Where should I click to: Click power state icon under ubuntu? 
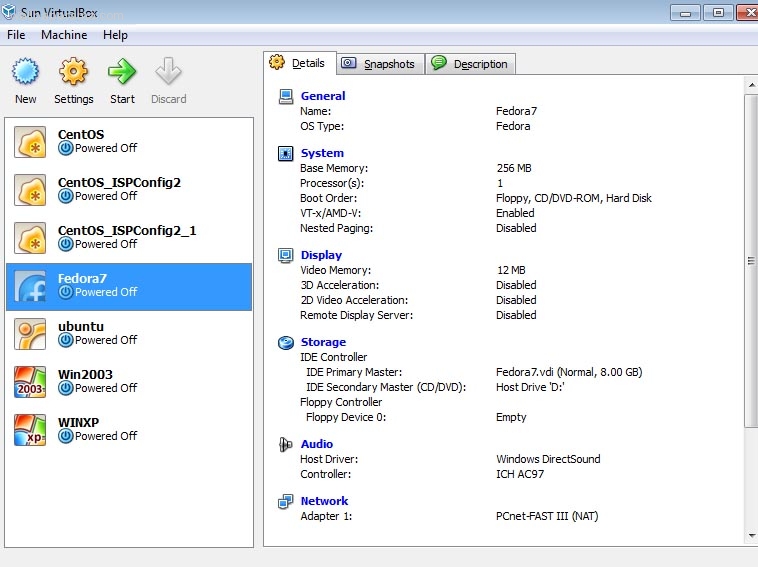(x=66, y=340)
